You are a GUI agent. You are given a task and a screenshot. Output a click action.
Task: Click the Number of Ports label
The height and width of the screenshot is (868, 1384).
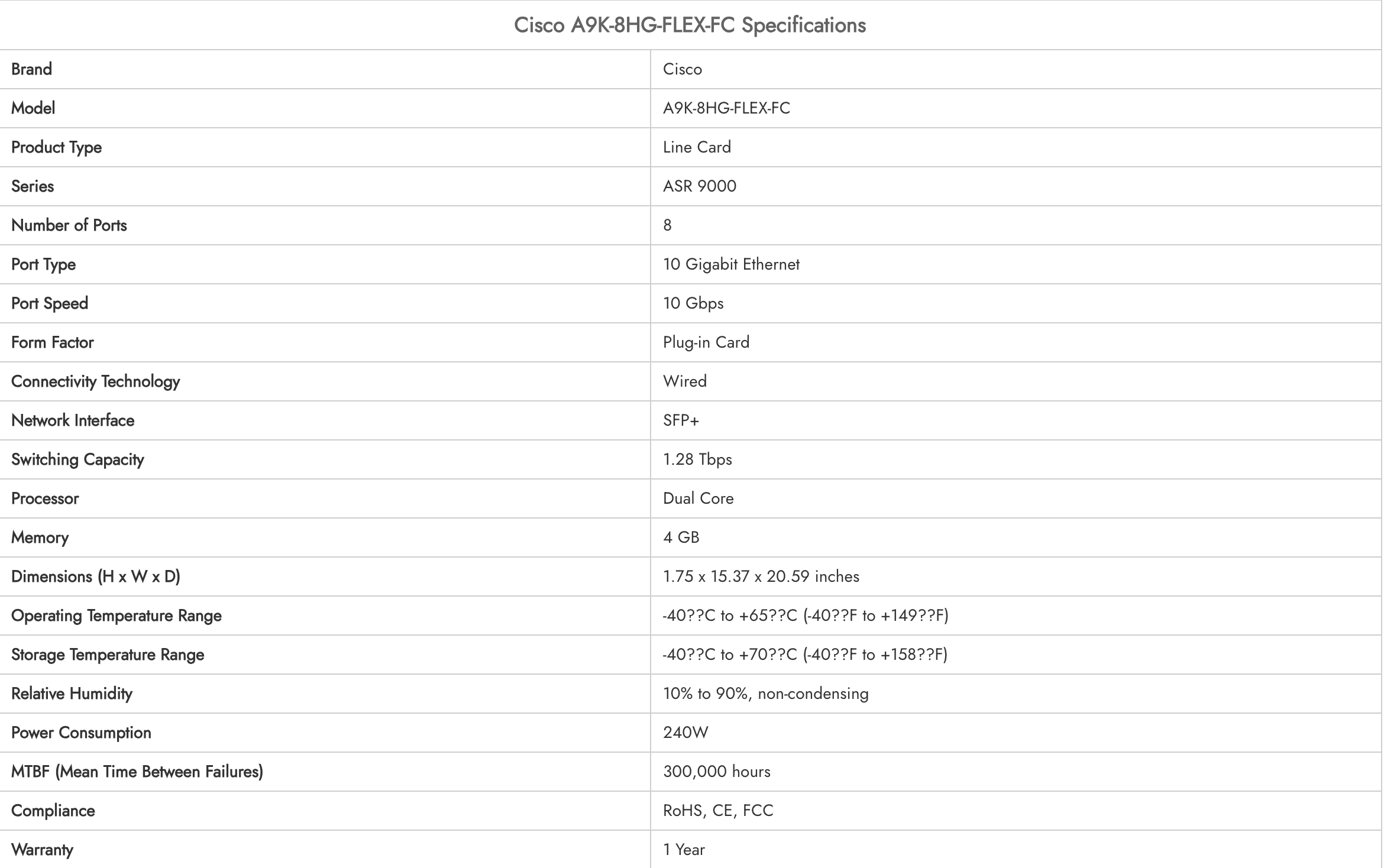coord(69,225)
